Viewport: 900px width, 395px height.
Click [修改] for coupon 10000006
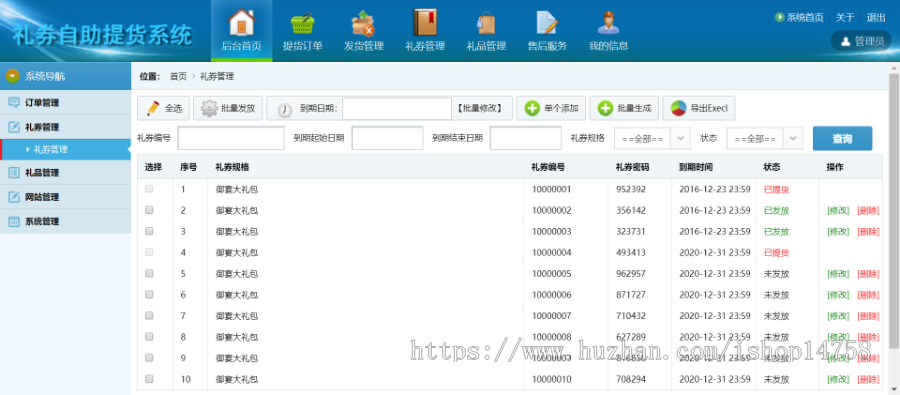[838, 295]
